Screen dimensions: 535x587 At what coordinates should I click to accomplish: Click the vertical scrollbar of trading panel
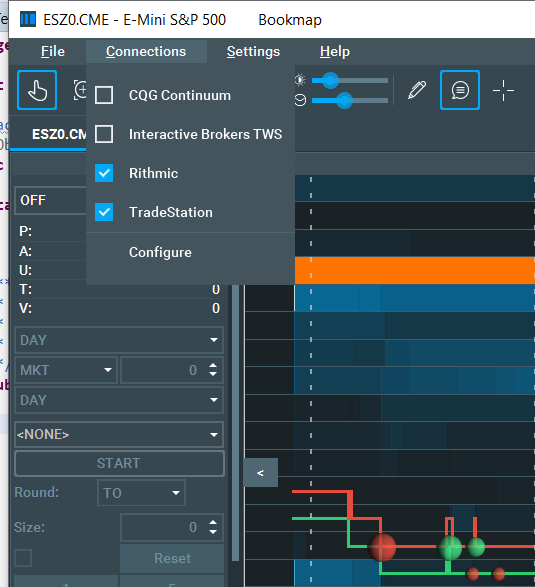tap(235, 423)
